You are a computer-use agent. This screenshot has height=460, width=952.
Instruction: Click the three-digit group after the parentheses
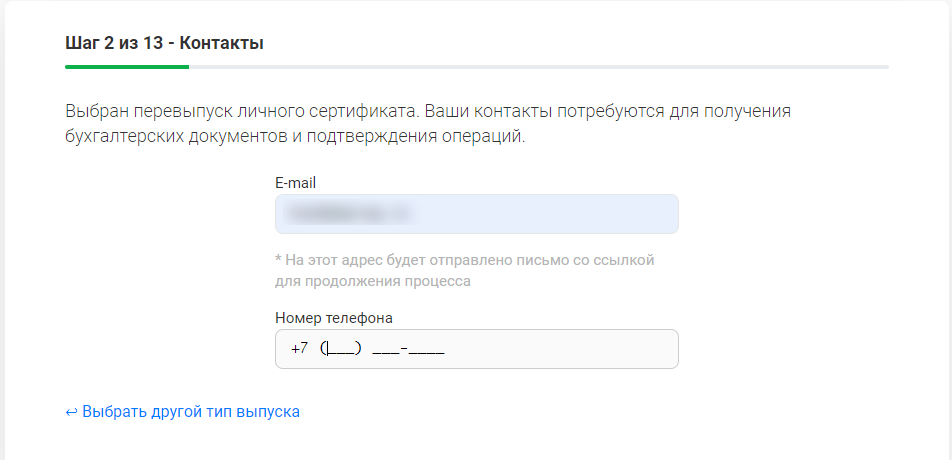tap(385, 349)
